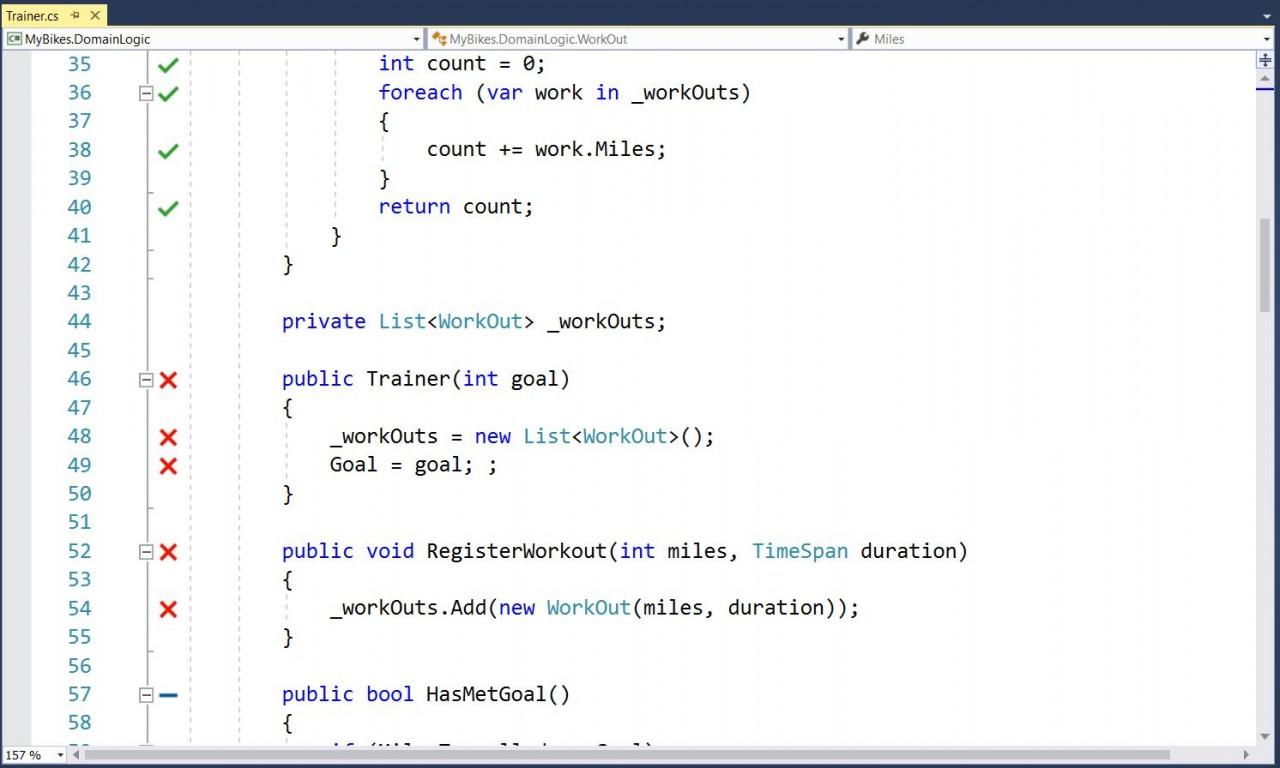
Task: Click the namespace icon beside MyBikes.DomainLogic
Action: [13, 38]
